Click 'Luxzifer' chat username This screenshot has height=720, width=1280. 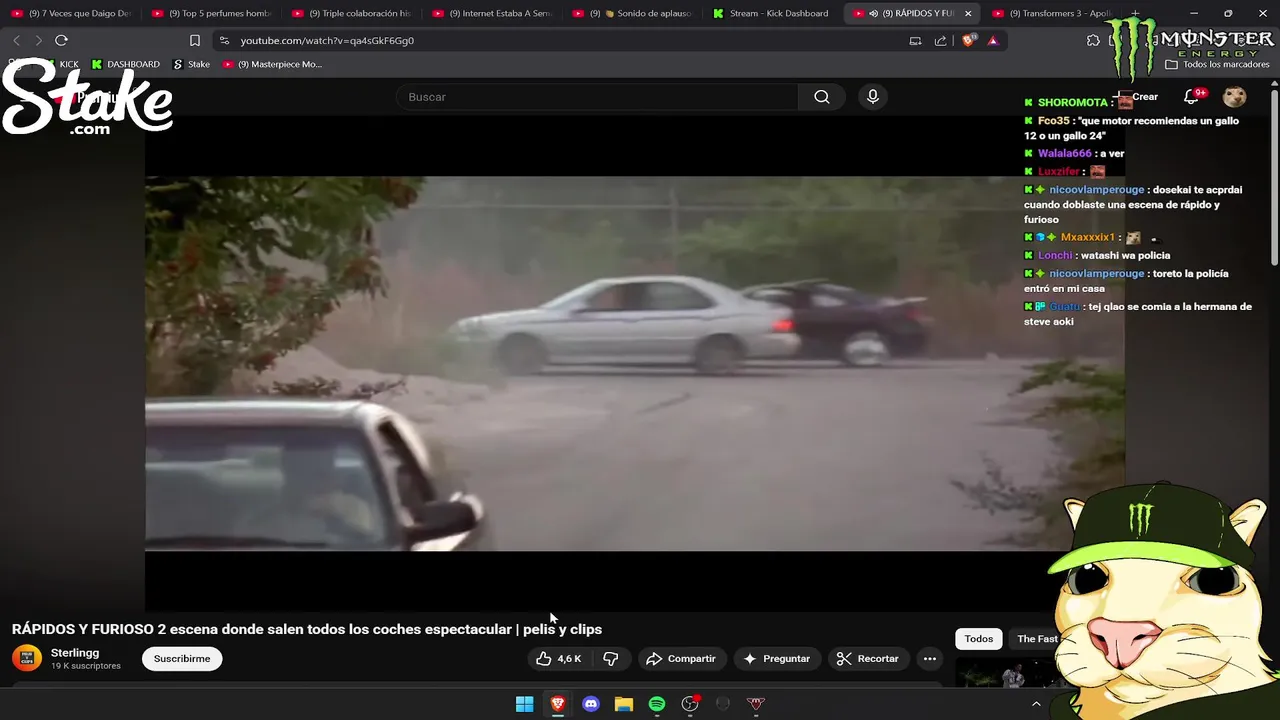click(1059, 172)
